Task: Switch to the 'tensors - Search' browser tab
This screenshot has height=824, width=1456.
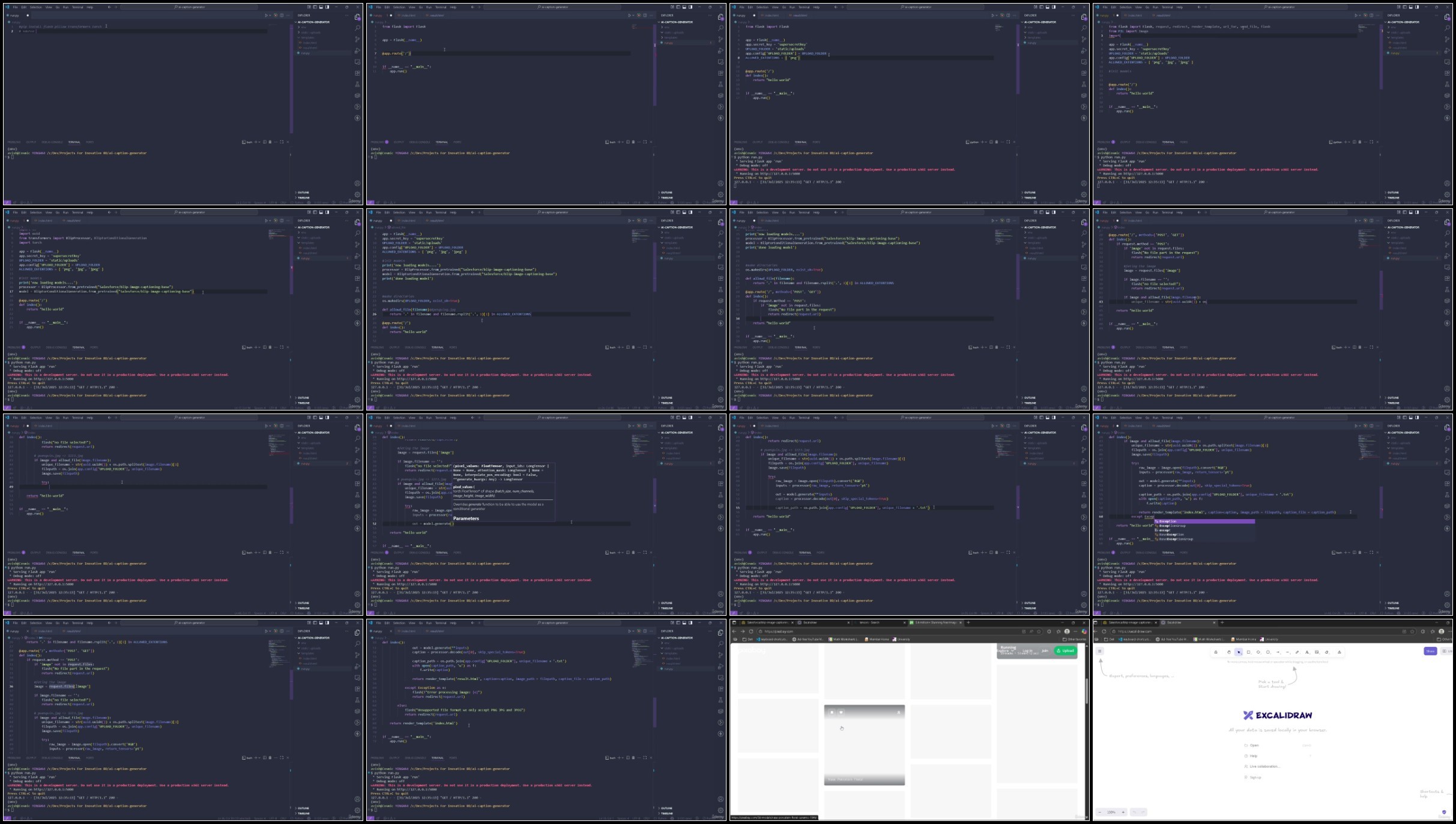Action: tap(871, 622)
